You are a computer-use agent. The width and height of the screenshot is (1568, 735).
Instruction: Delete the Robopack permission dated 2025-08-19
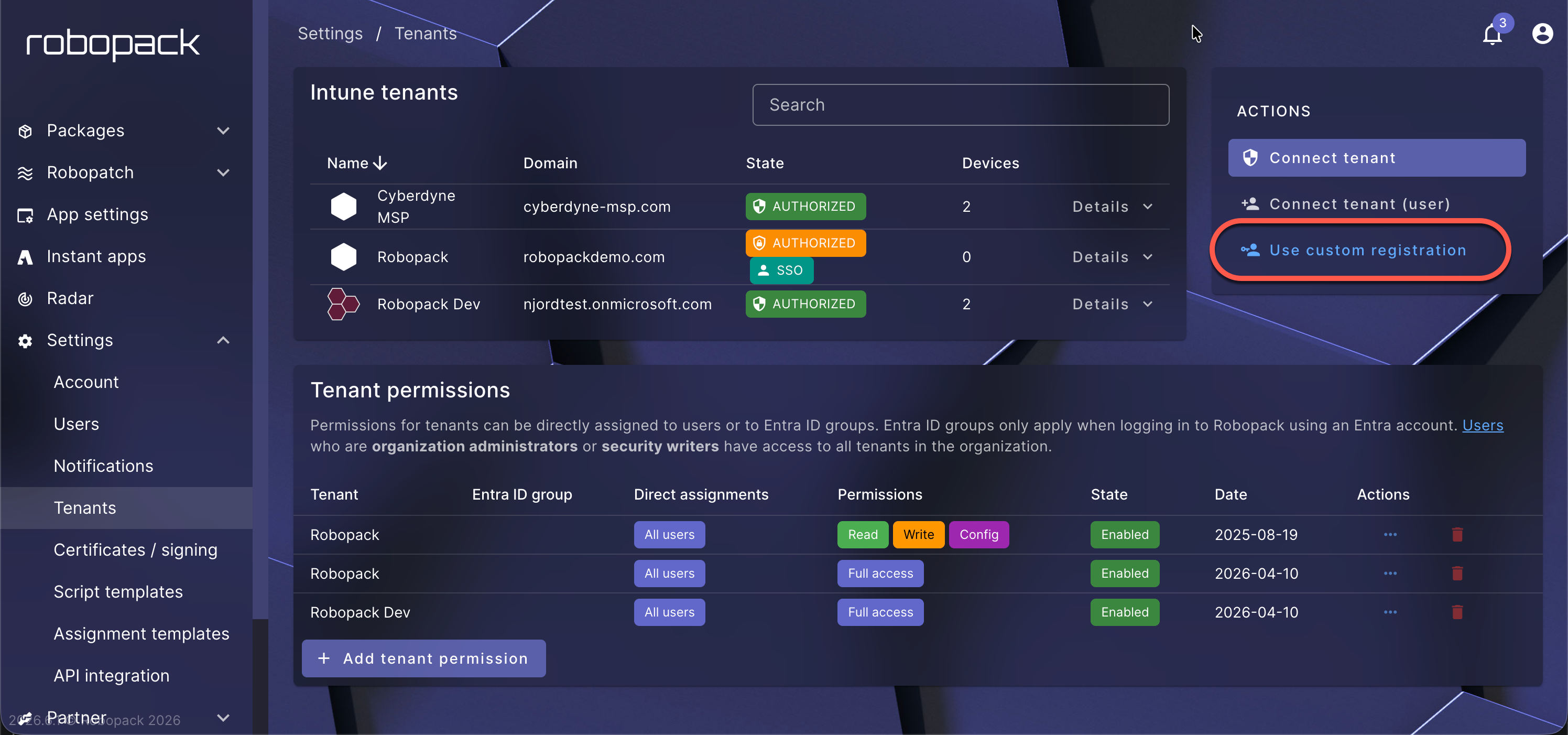coord(1456,535)
